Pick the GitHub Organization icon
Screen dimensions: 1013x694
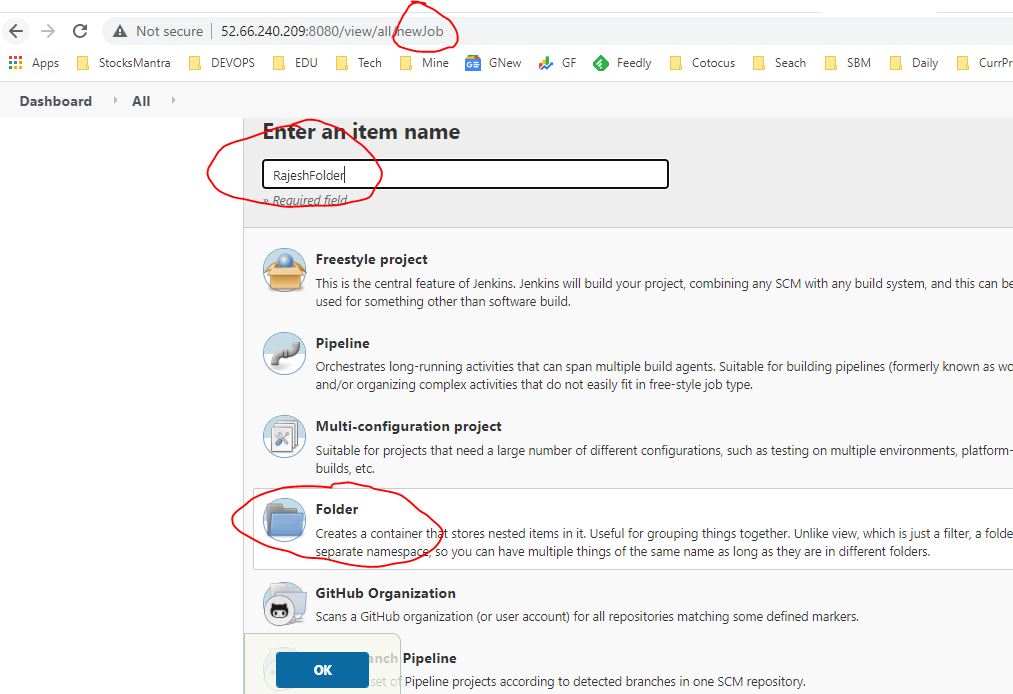(284, 604)
